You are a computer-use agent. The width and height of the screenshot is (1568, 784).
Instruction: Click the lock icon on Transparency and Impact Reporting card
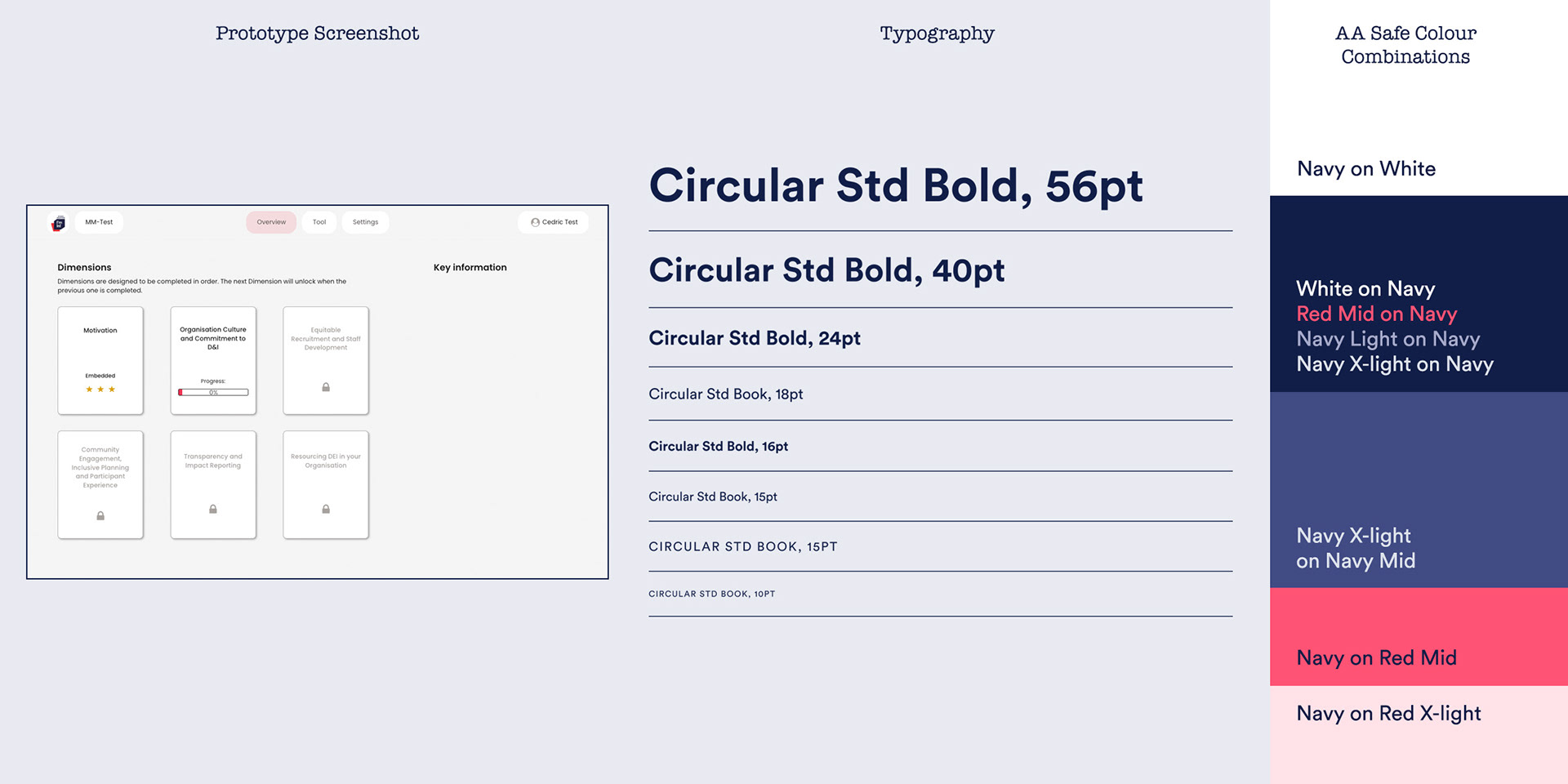point(213,509)
